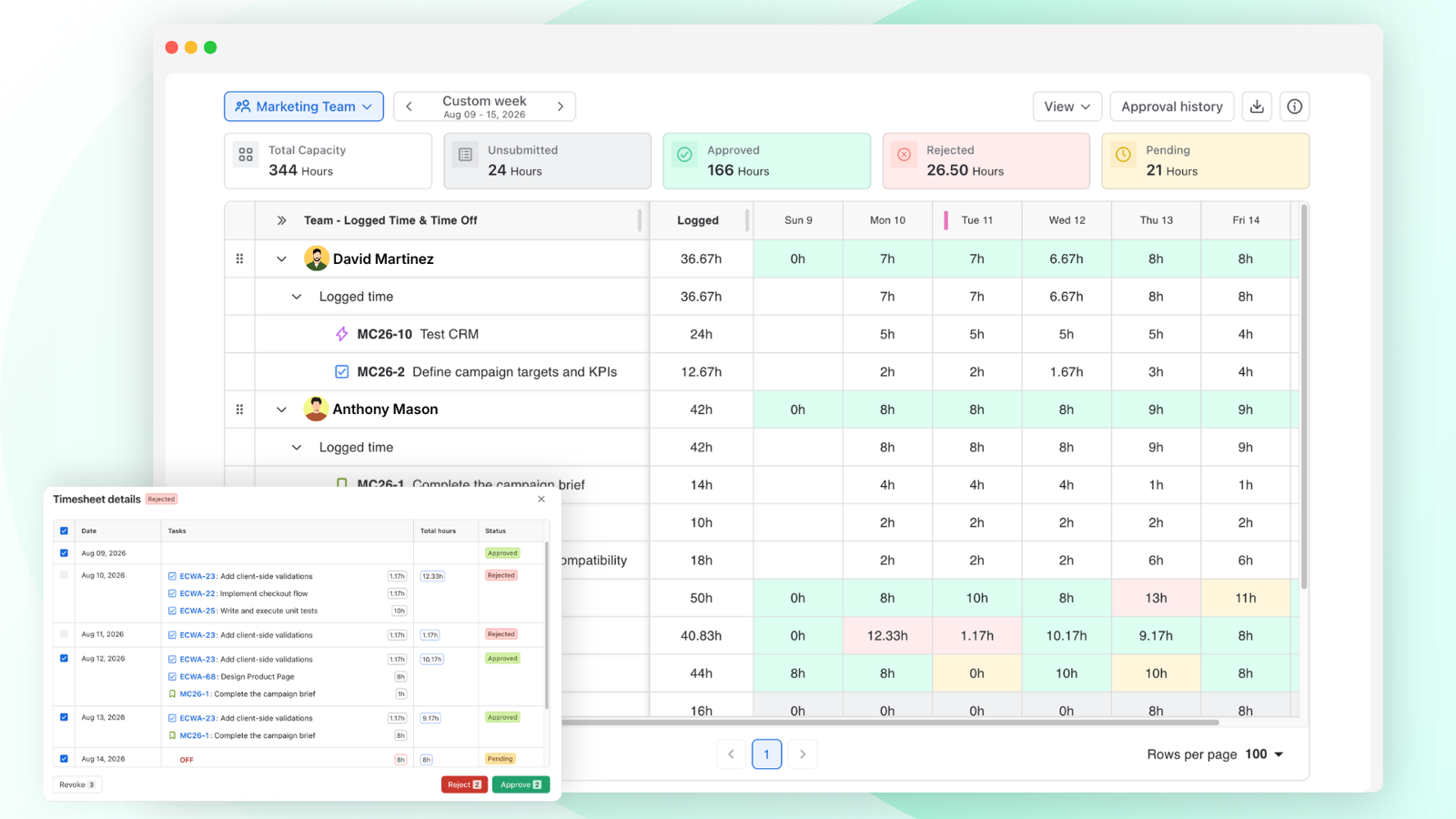Click the macOS yellow minimize dot
Viewport: 1456px width, 819px height.
click(191, 47)
